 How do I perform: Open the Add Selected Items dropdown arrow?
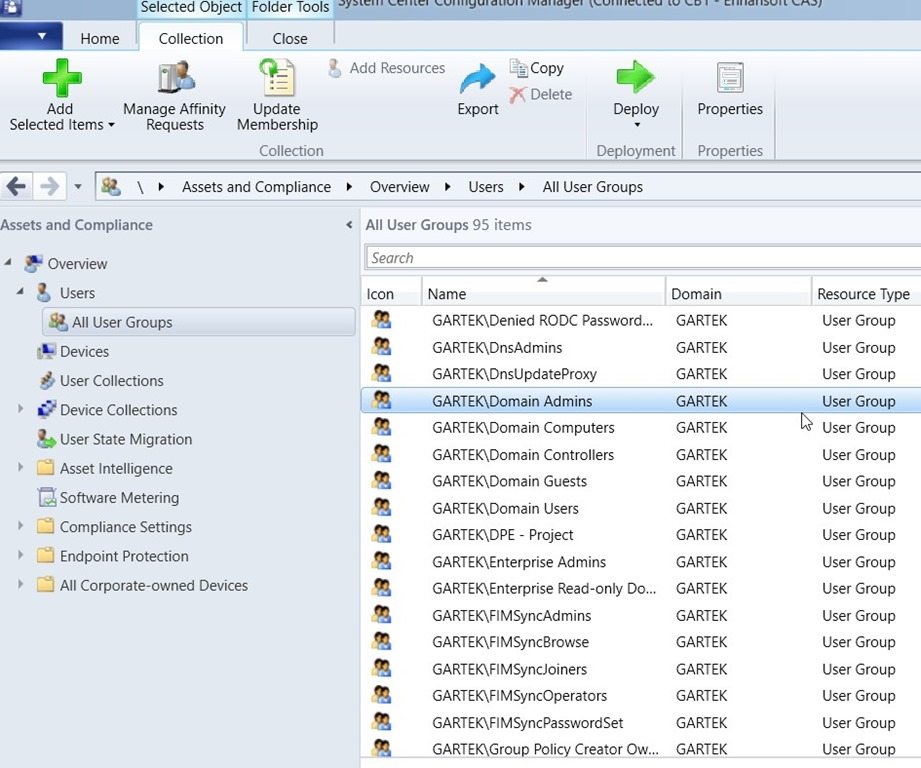[111, 125]
